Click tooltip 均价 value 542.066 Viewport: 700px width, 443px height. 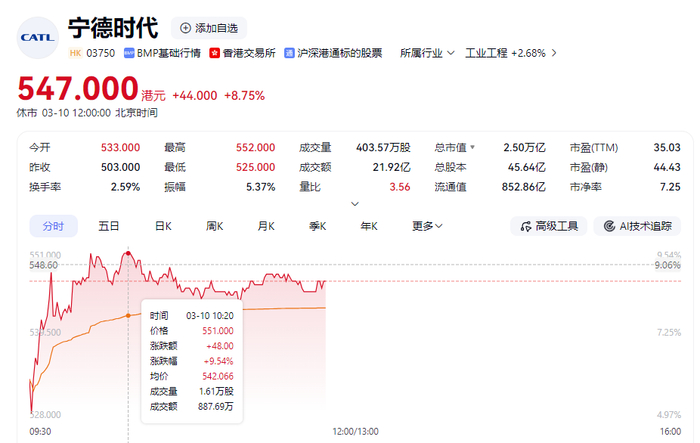218,376
